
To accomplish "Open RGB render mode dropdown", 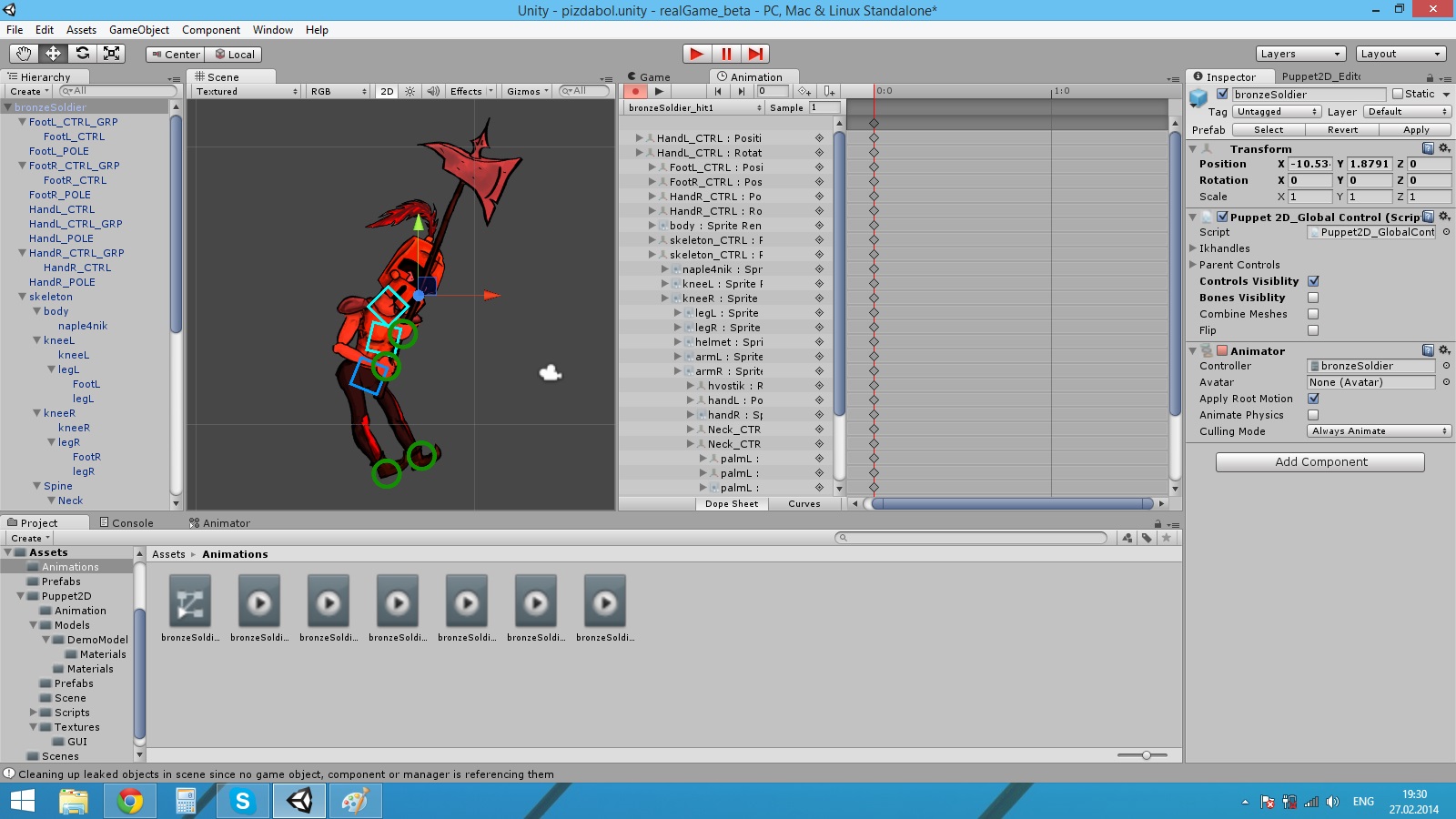I will pos(338,91).
